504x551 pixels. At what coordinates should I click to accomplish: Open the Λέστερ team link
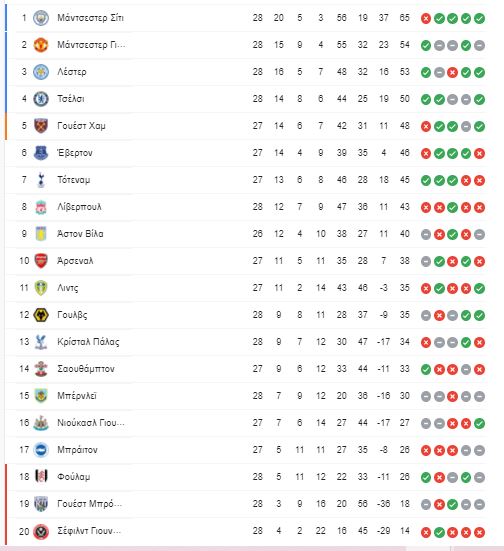coord(72,72)
